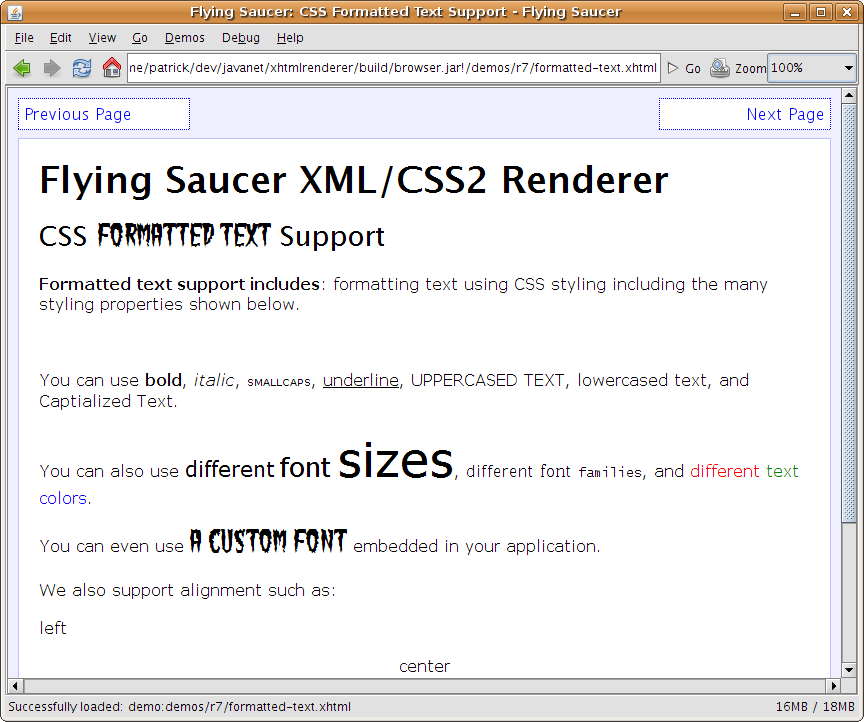Image resolution: width=864 pixels, height=722 pixels.
Task: Click the status bar 'Successfully loaded' message
Action: (x=179, y=707)
